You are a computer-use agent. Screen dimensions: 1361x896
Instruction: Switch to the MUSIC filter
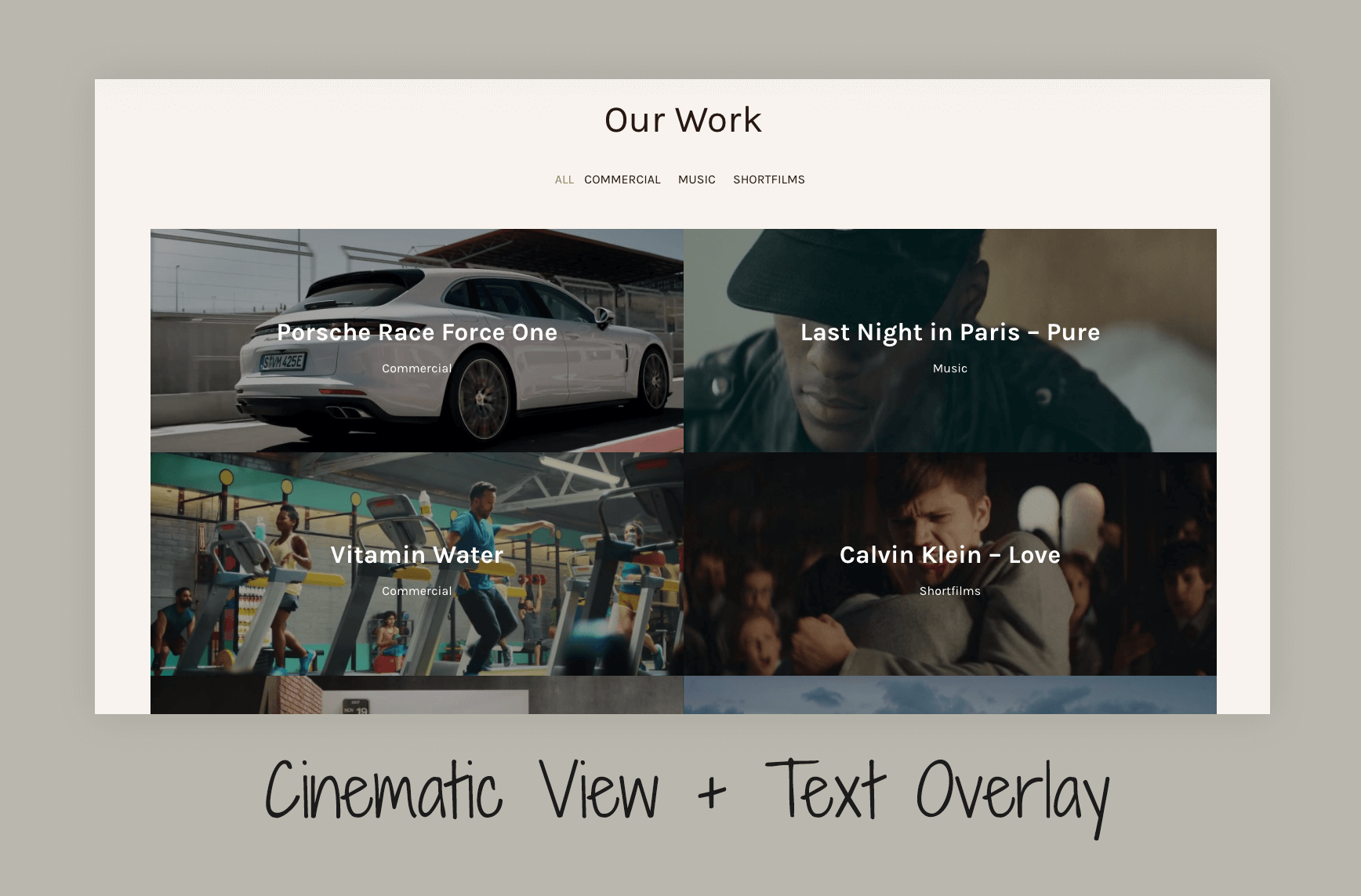coord(696,180)
